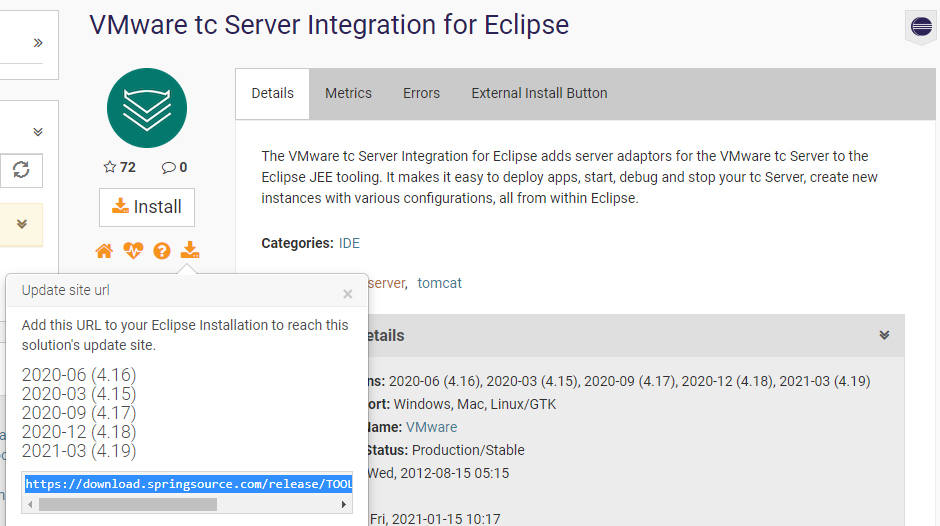Click the Fri, 2021-01-15 10:17 date
Viewport: 940px width, 526px height.
point(435,519)
